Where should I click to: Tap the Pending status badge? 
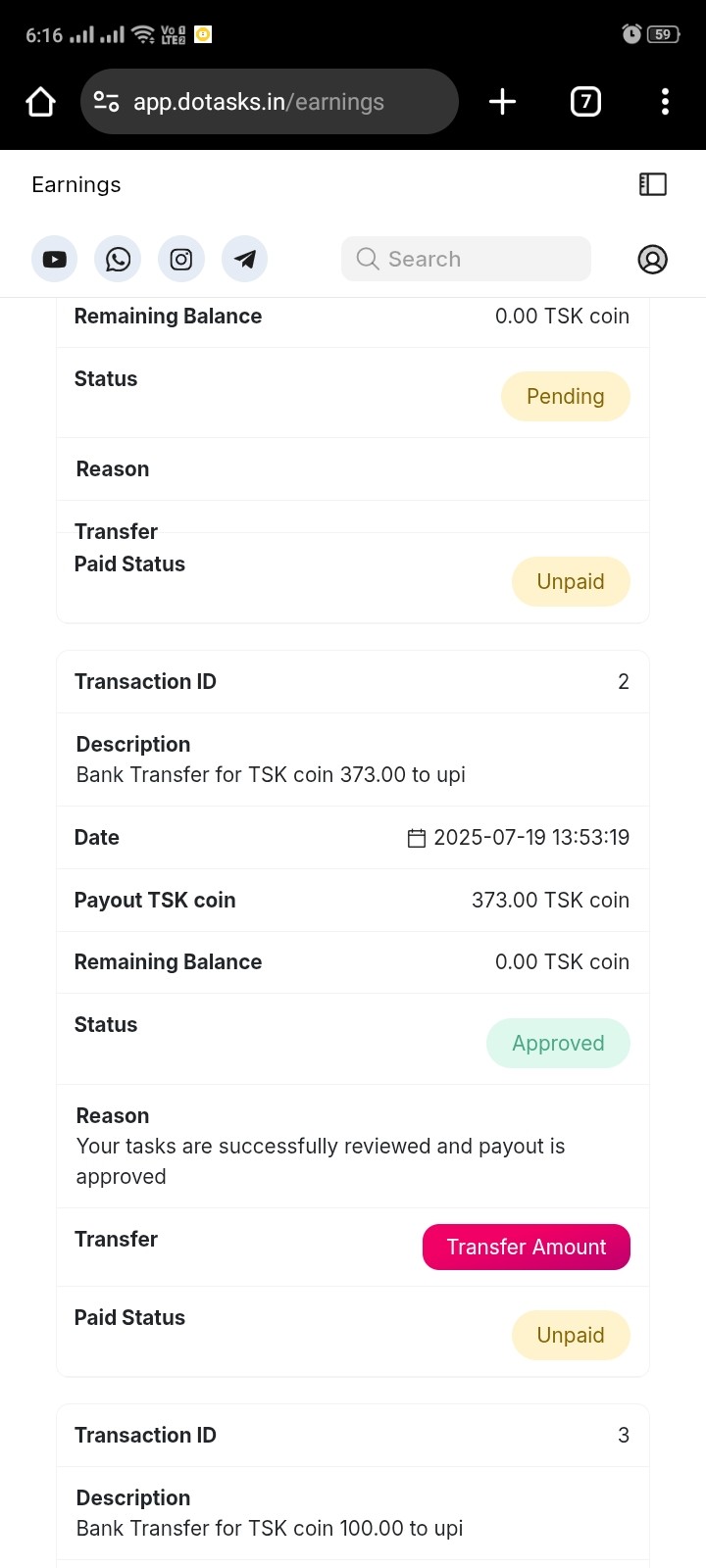point(565,397)
